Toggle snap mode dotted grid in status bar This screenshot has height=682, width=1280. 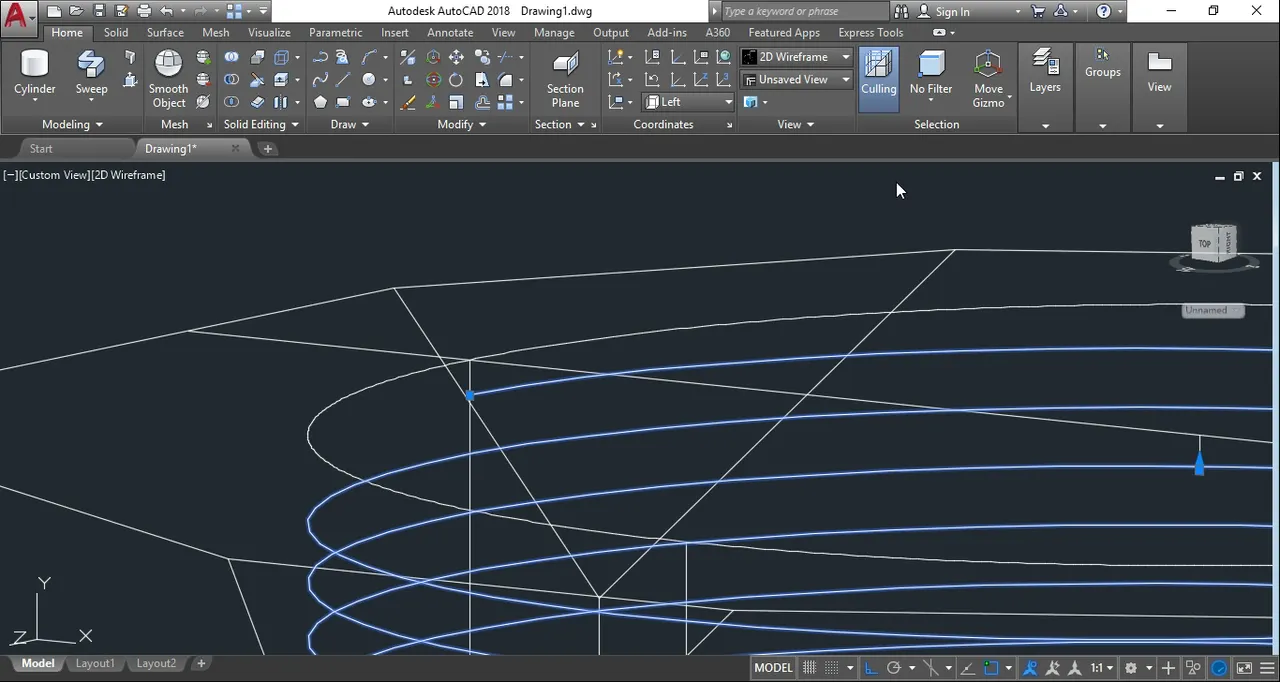pyautogui.click(x=831, y=668)
